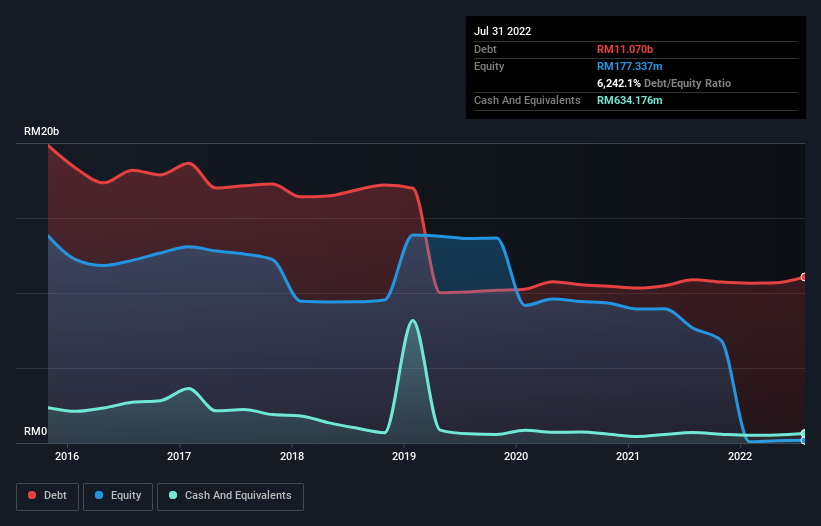Image resolution: width=821 pixels, height=526 pixels.
Task: Click the cash spike peak near 2019
Action: coord(413,320)
